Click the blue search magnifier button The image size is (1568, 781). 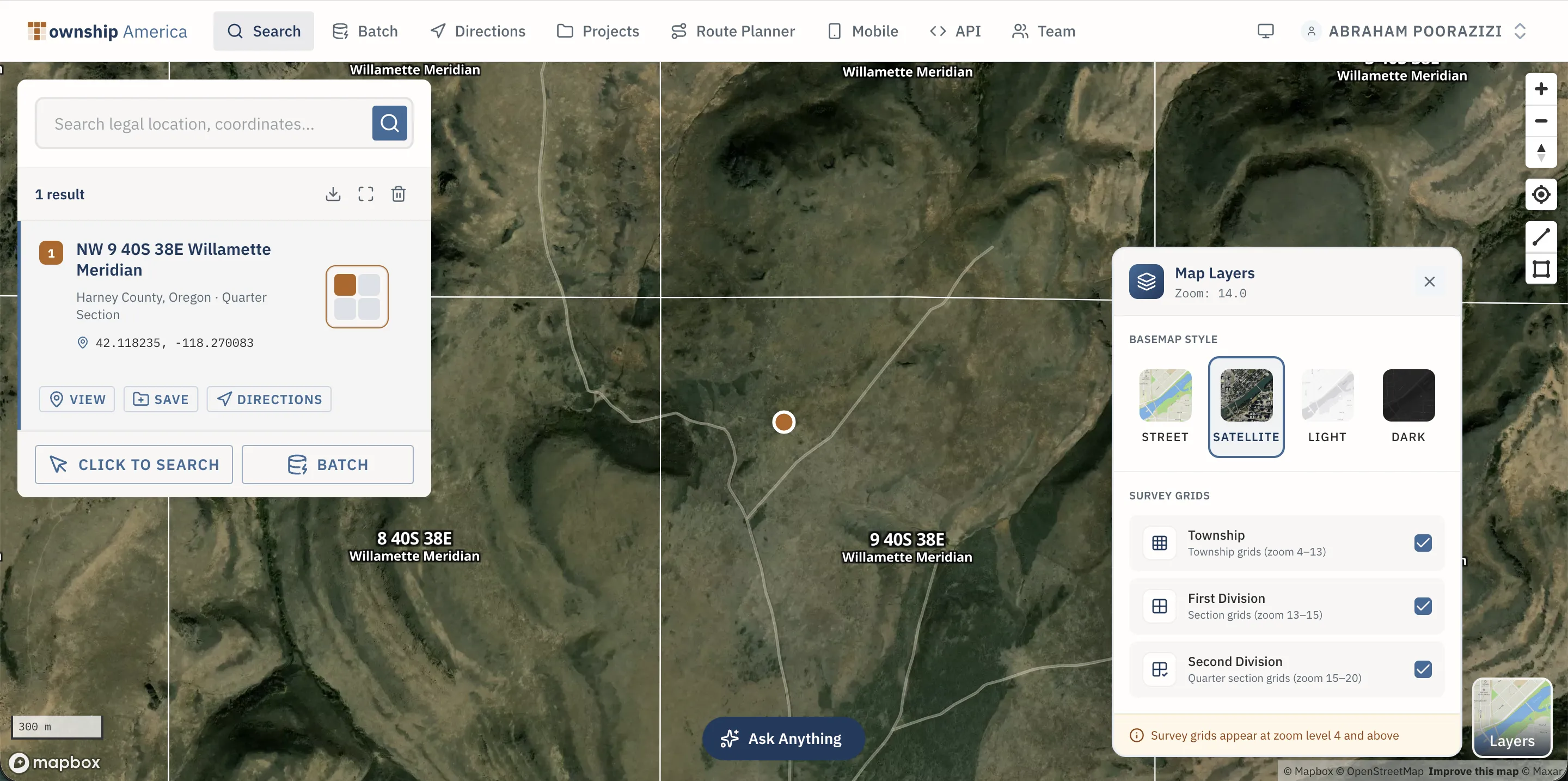390,123
